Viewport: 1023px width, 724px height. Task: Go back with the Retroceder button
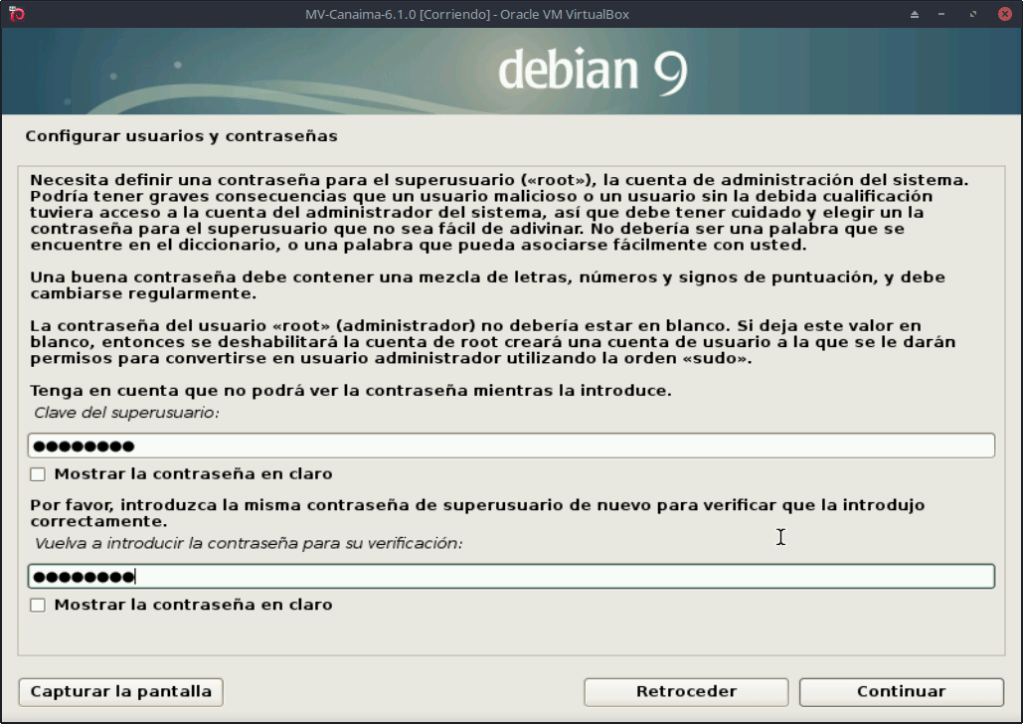pos(685,692)
